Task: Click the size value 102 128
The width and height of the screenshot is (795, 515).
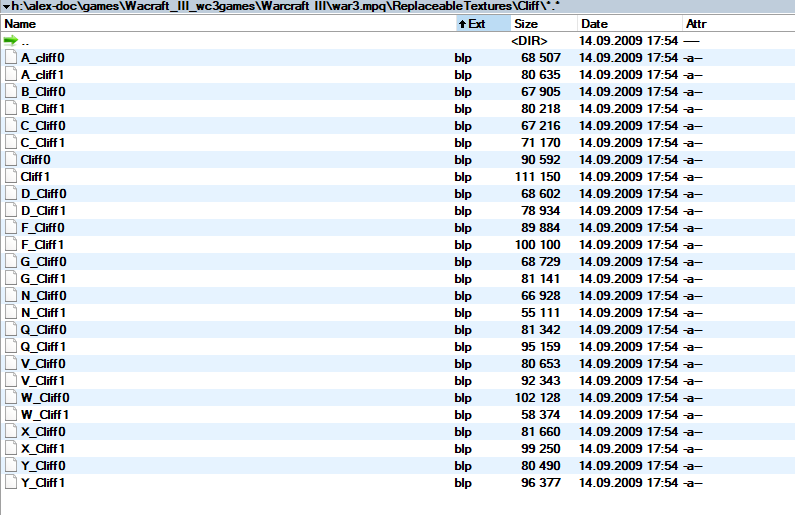Action: click(537, 397)
